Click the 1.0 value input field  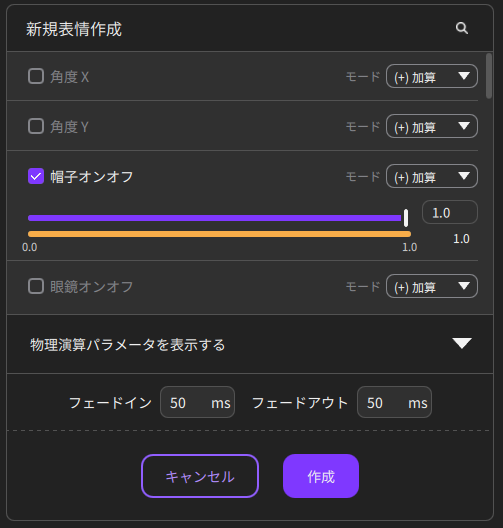(x=450, y=212)
